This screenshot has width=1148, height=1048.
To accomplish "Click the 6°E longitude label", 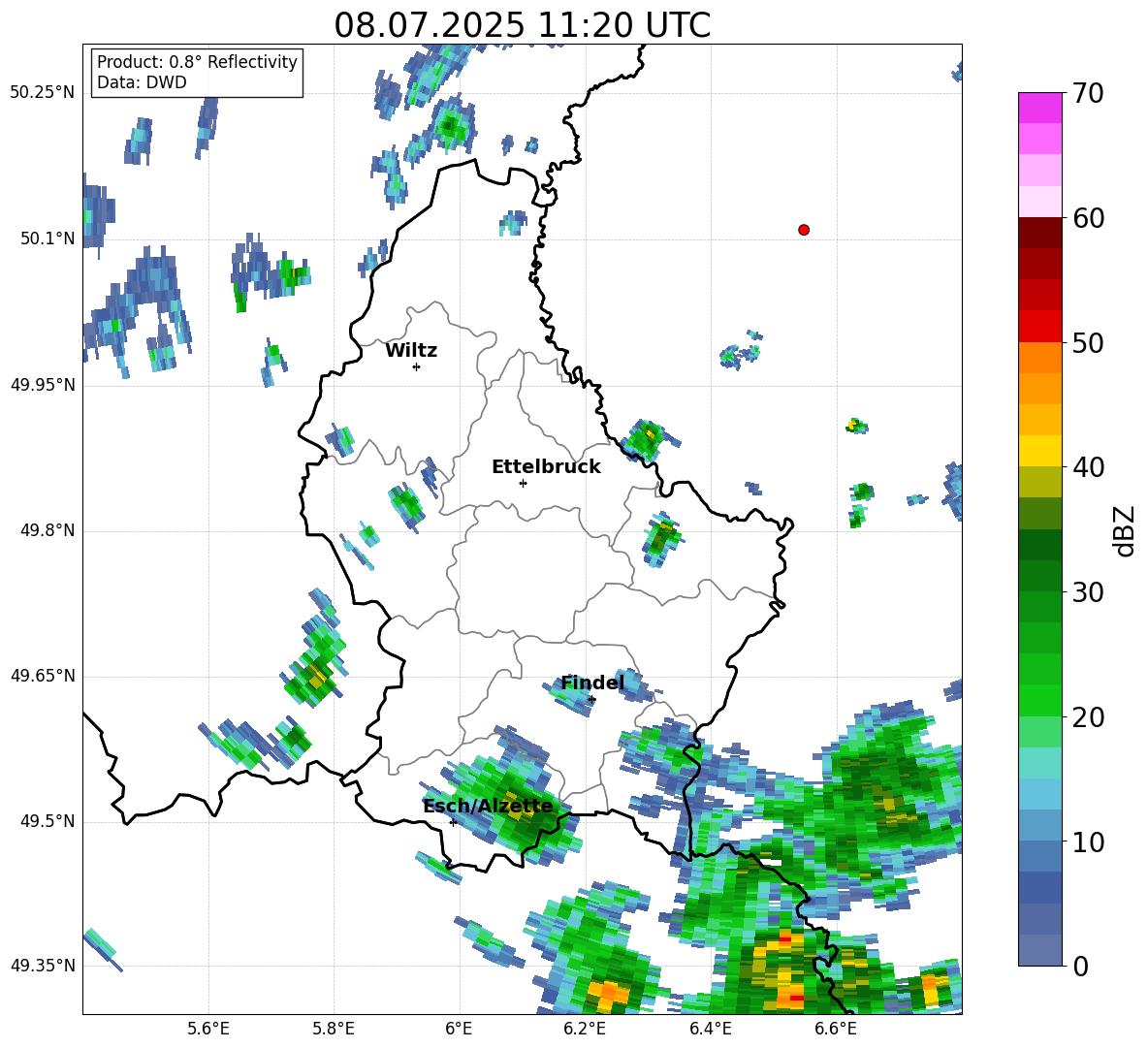I will tap(459, 1030).
